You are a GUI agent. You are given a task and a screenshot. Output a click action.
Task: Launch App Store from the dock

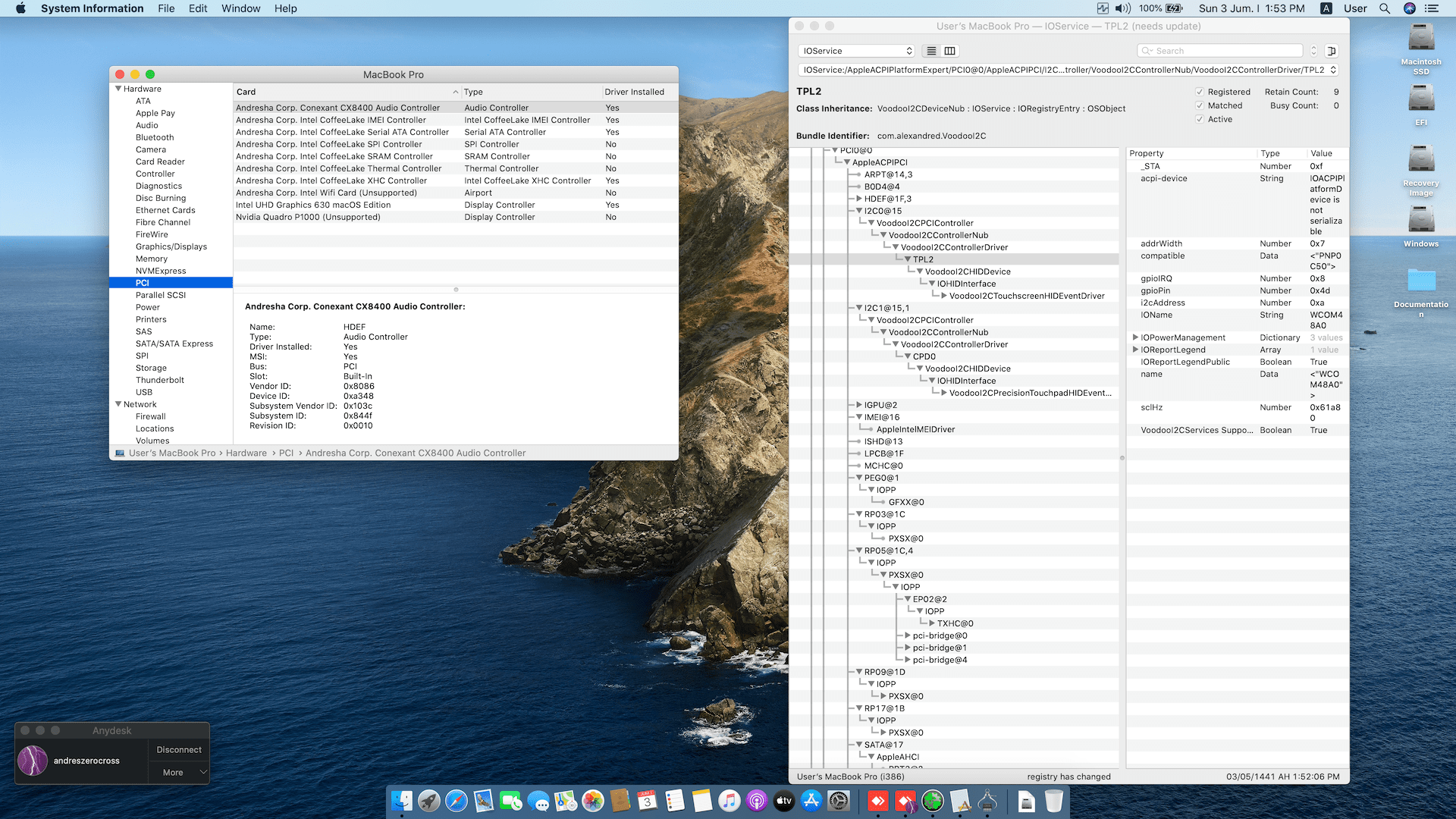coord(811,801)
